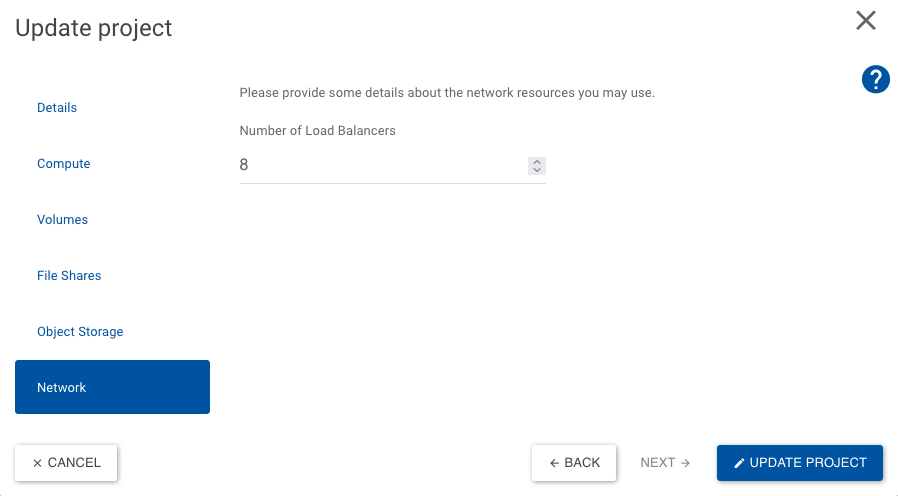Increment the Load Balancers count
The image size is (898, 496).
(537, 161)
